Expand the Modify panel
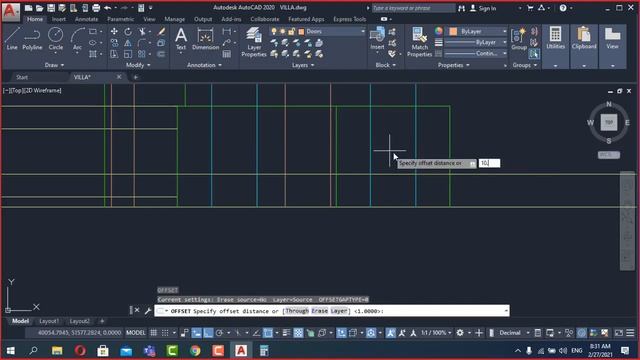Image resolution: width=640 pixels, height=360 pixels. point(138,65)
